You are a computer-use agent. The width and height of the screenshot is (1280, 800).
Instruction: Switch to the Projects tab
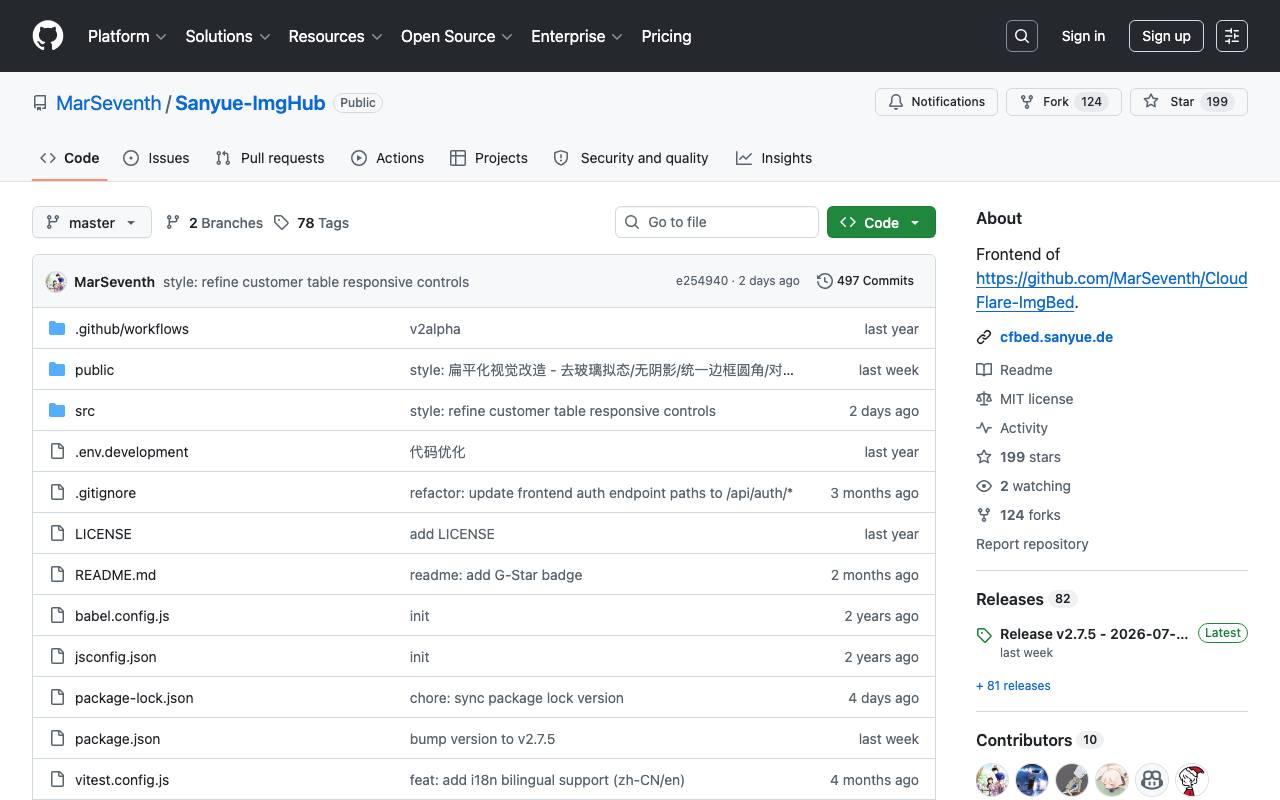[x=489, y=158]
